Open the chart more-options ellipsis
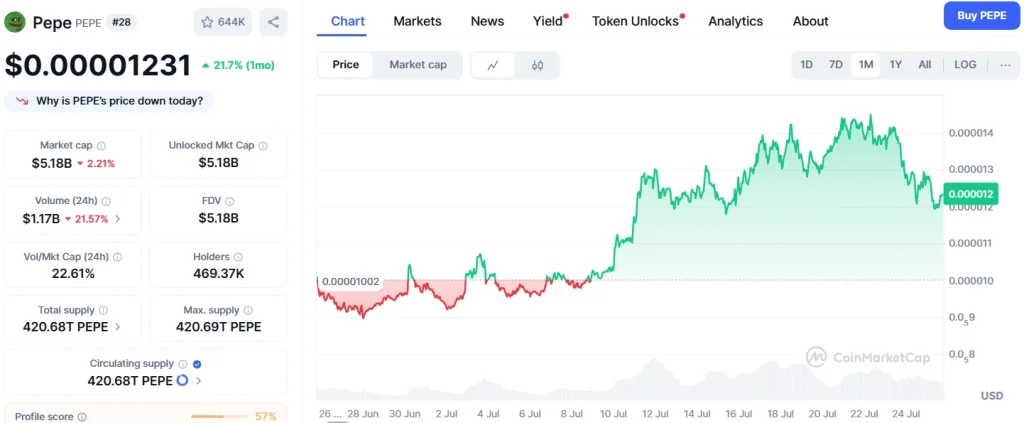Viewport: 1024px width, 423px height. point(1006,65)
